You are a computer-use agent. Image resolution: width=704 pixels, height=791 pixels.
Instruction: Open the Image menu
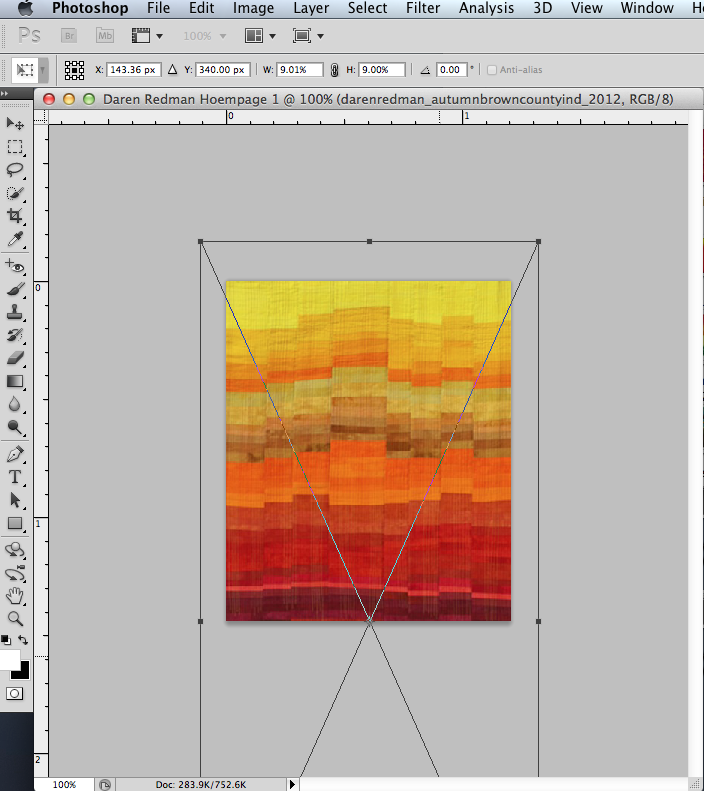tap(253, 8)
